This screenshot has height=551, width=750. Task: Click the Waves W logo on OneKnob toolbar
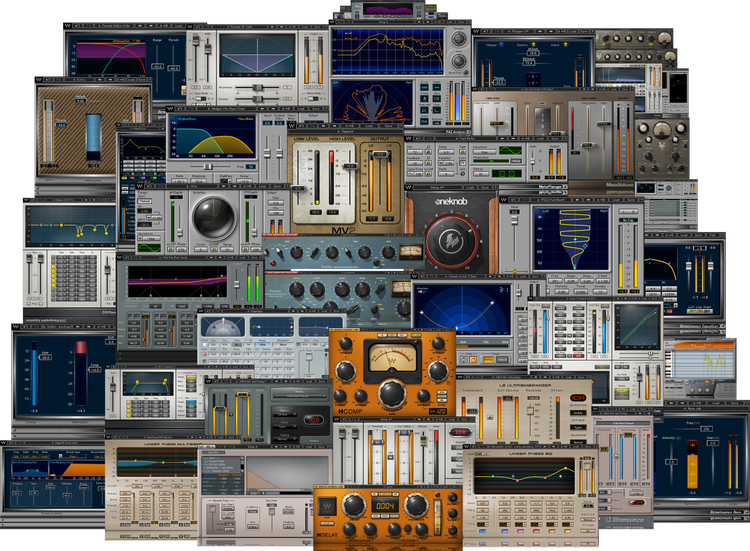point(409,187)
